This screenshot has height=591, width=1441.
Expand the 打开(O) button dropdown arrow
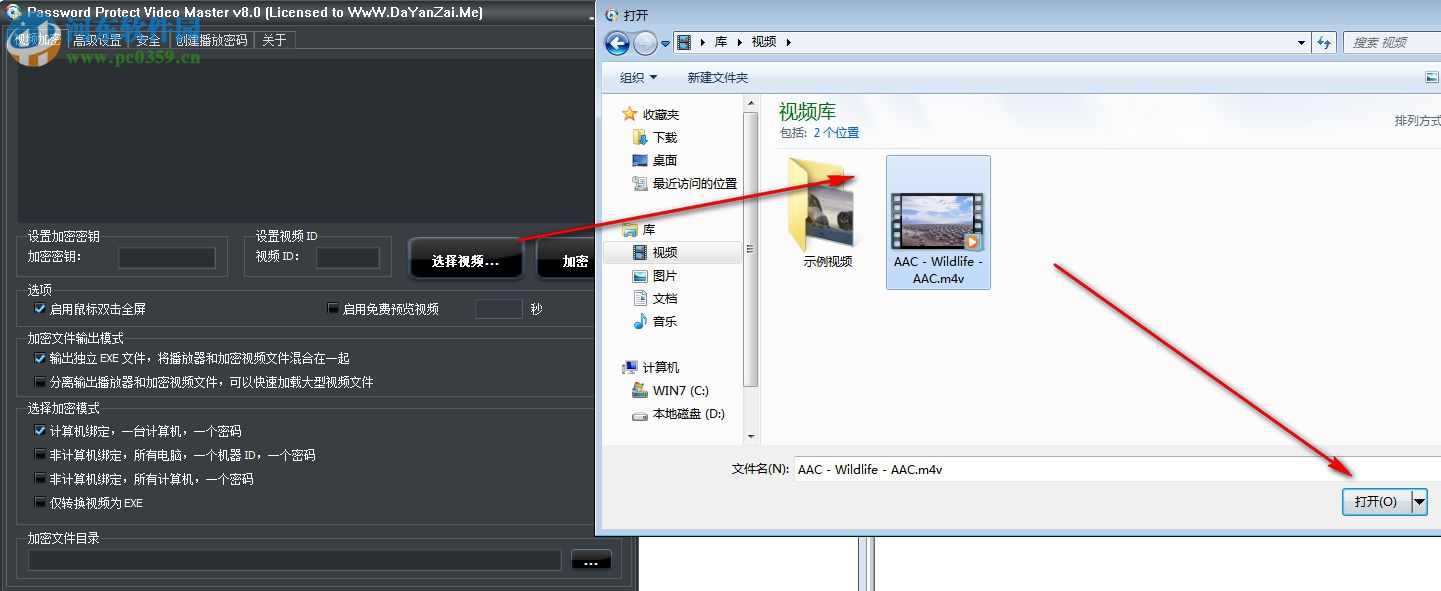tap(1419, 501)
